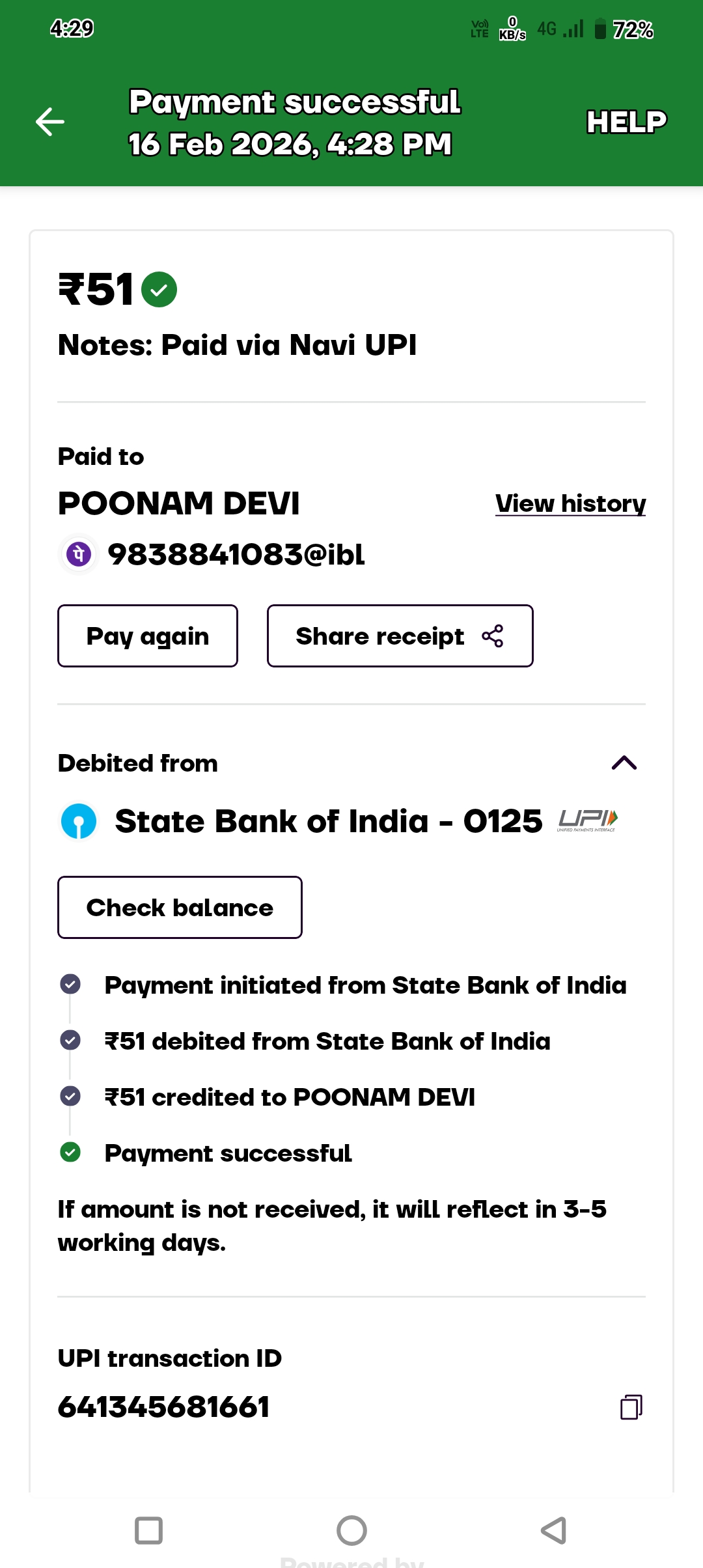Open HELP from the header

coord(626,122)
